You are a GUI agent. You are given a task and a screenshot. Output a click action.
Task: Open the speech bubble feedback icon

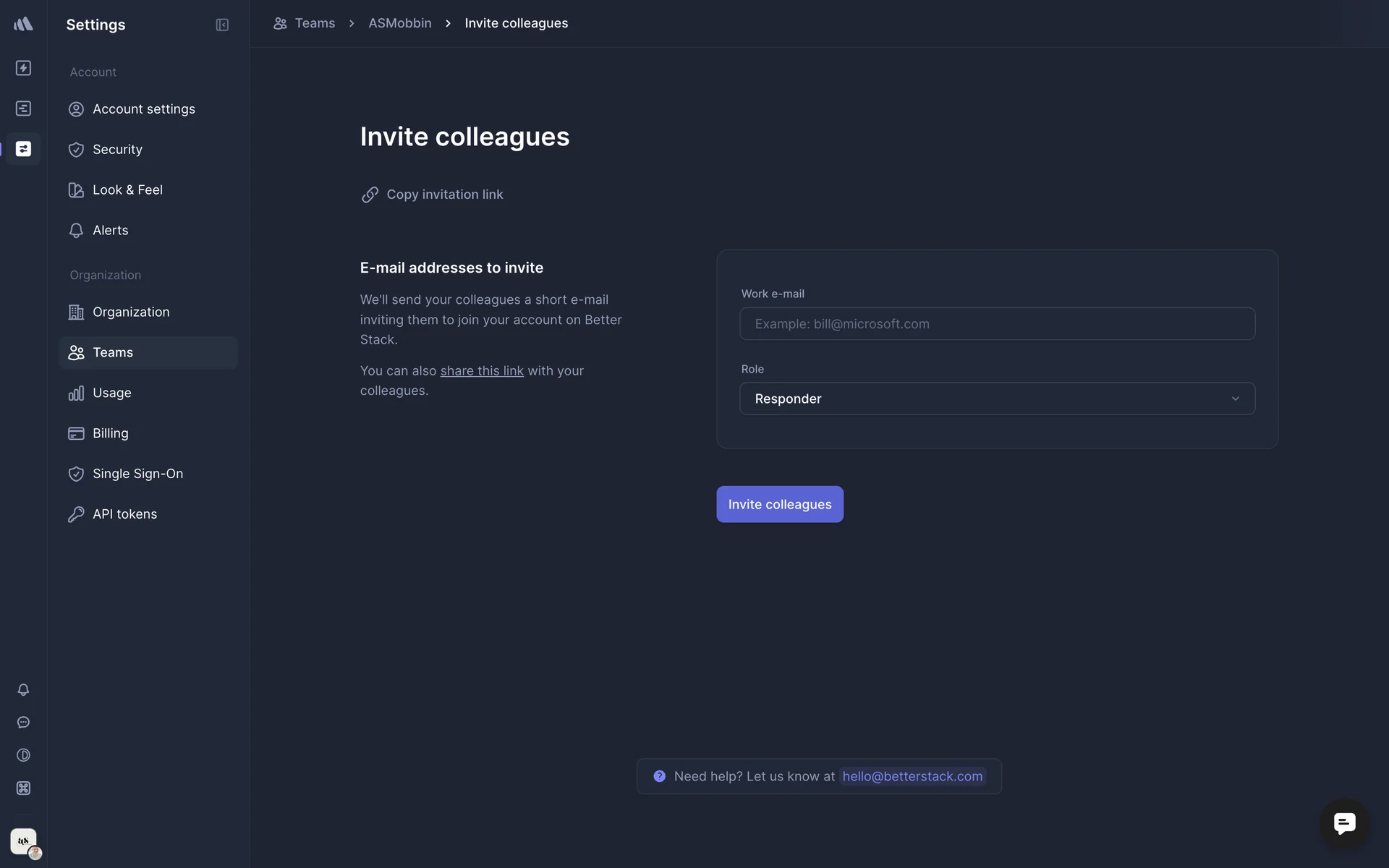(x=23, y=722)
